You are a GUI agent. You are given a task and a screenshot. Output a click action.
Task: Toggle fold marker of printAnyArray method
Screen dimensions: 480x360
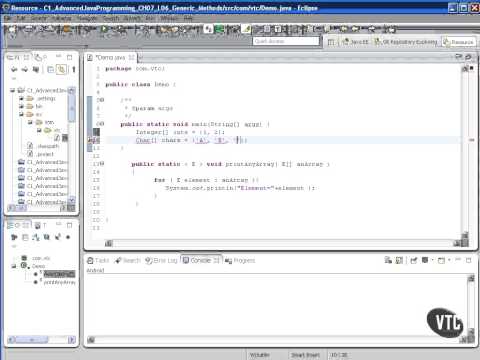pyautogui.click(x=101, y=164)
